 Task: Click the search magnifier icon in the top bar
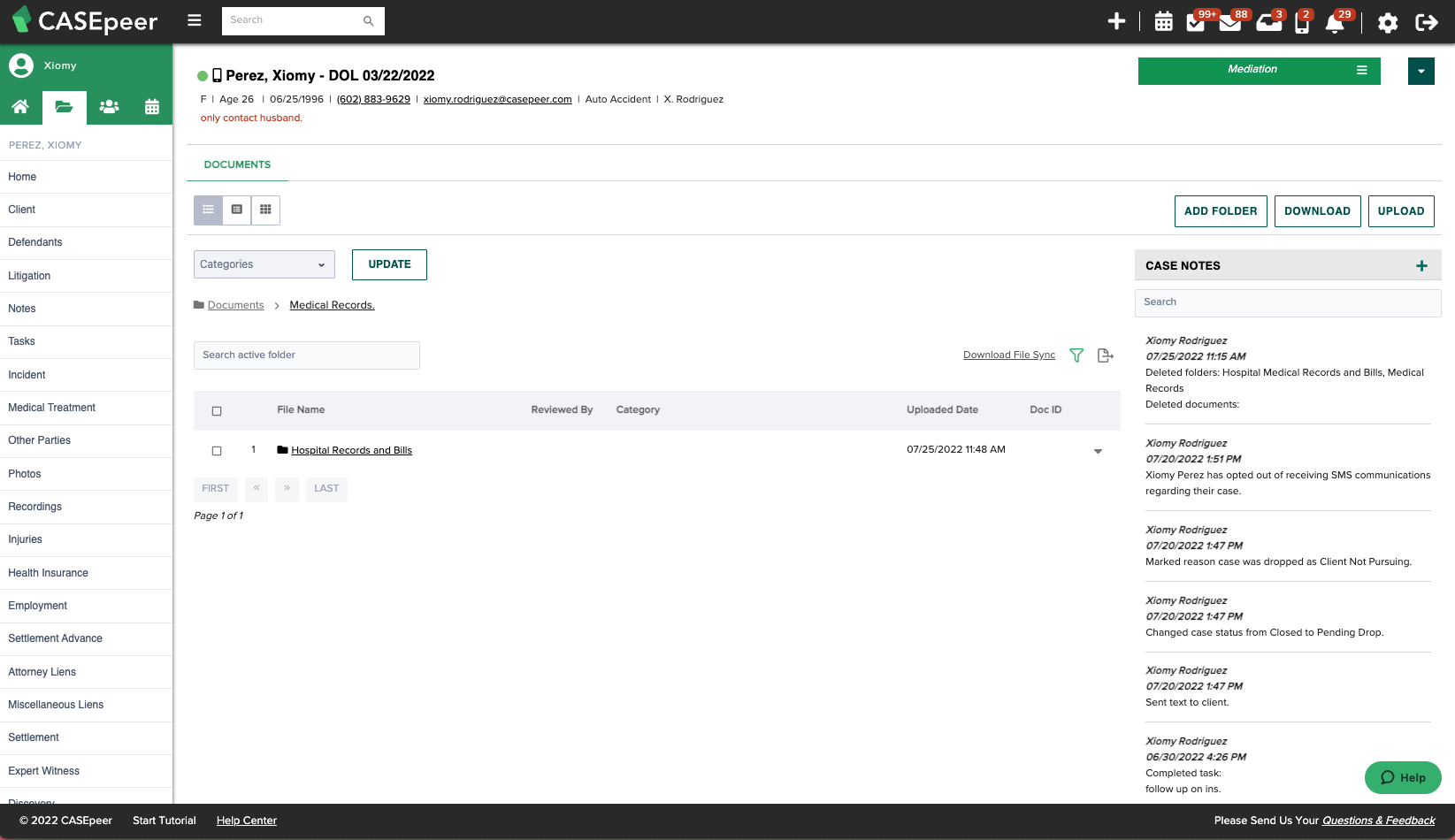(x=369, y=20)
